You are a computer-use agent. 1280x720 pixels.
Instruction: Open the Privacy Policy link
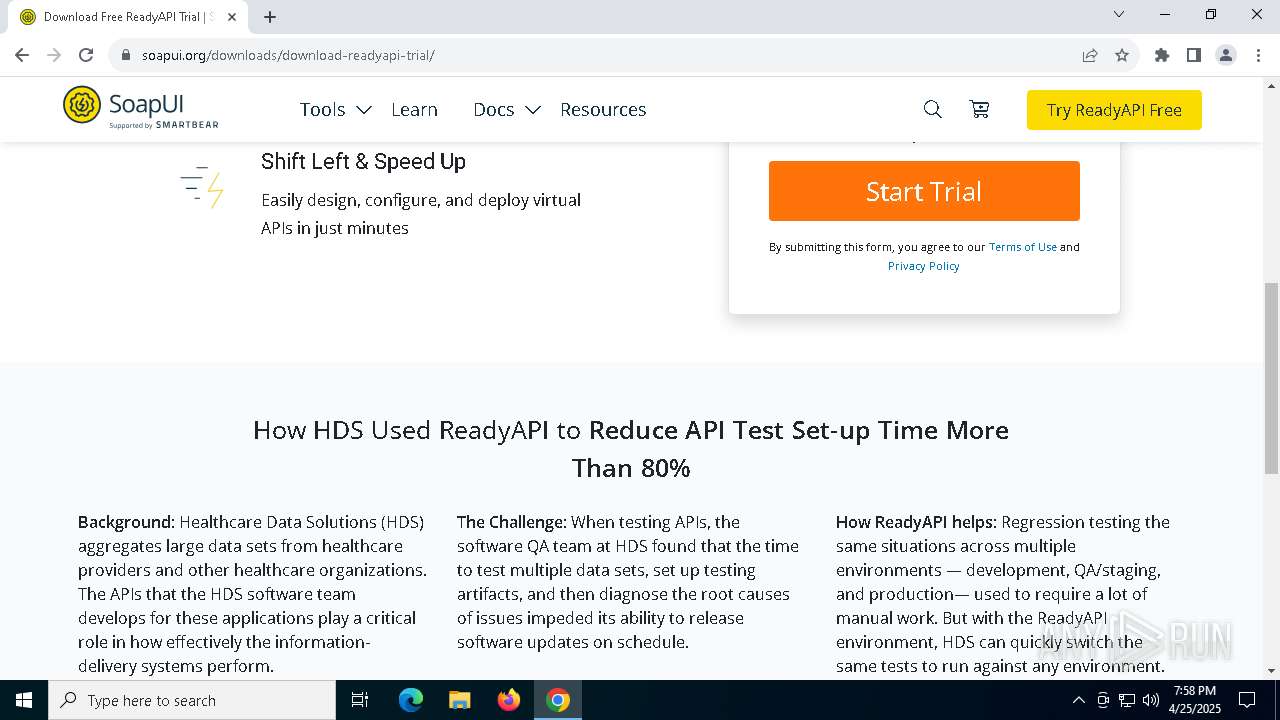(x=923, y=266)
